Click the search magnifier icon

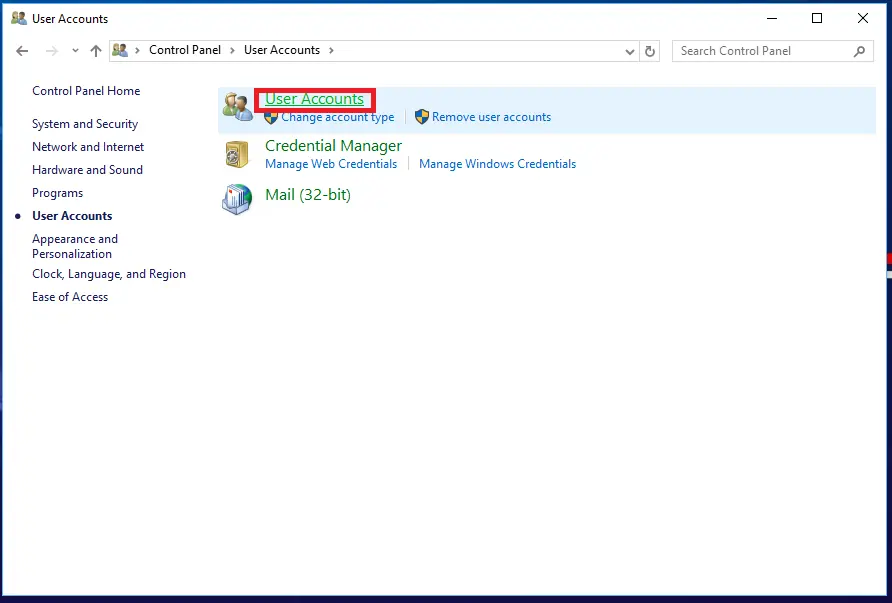(860, 51)
